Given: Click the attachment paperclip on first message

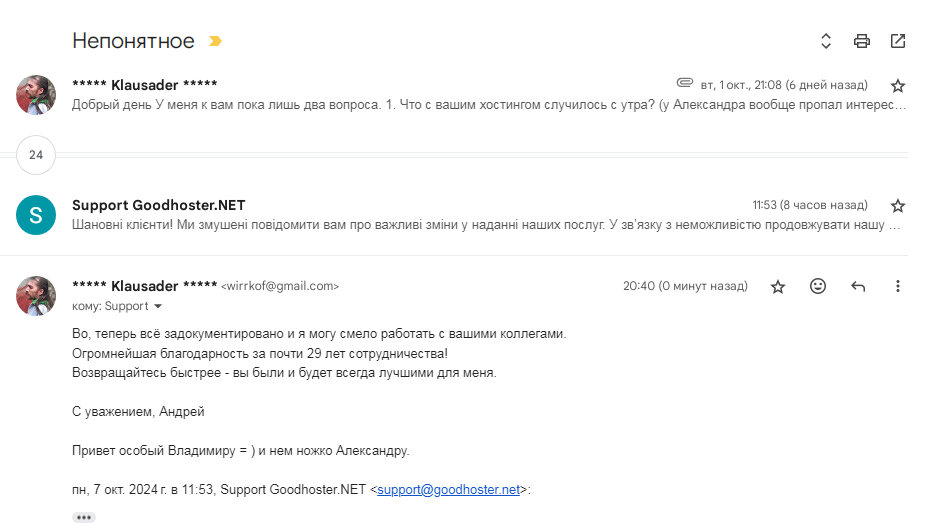Looking at the screenshot, I should 684,82.
